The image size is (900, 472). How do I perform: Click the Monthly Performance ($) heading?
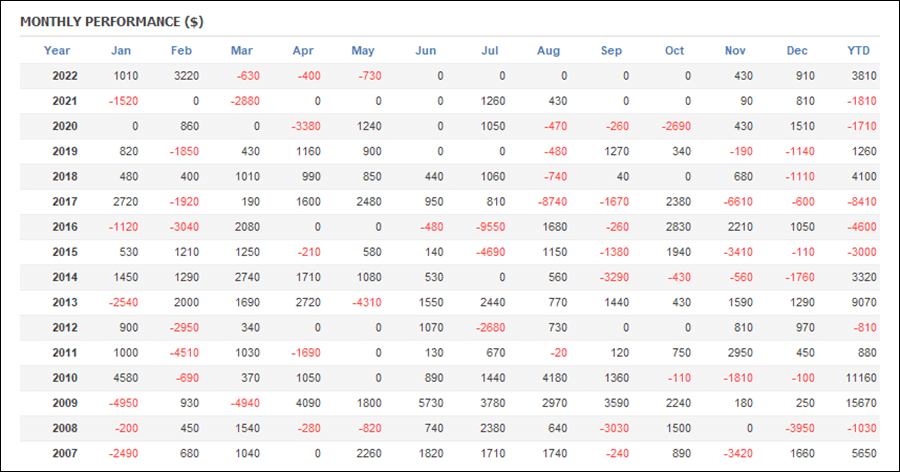pos(112,22)
